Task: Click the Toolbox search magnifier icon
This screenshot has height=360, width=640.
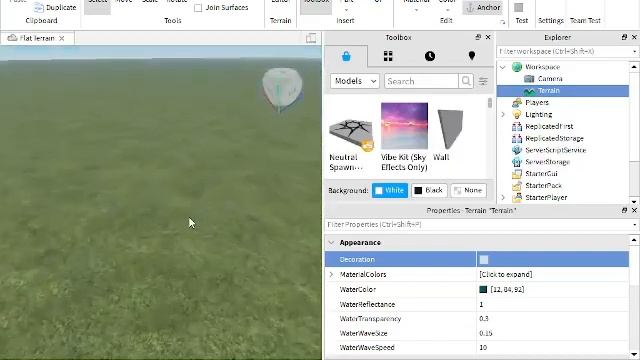Action: [x=466, y=81]
